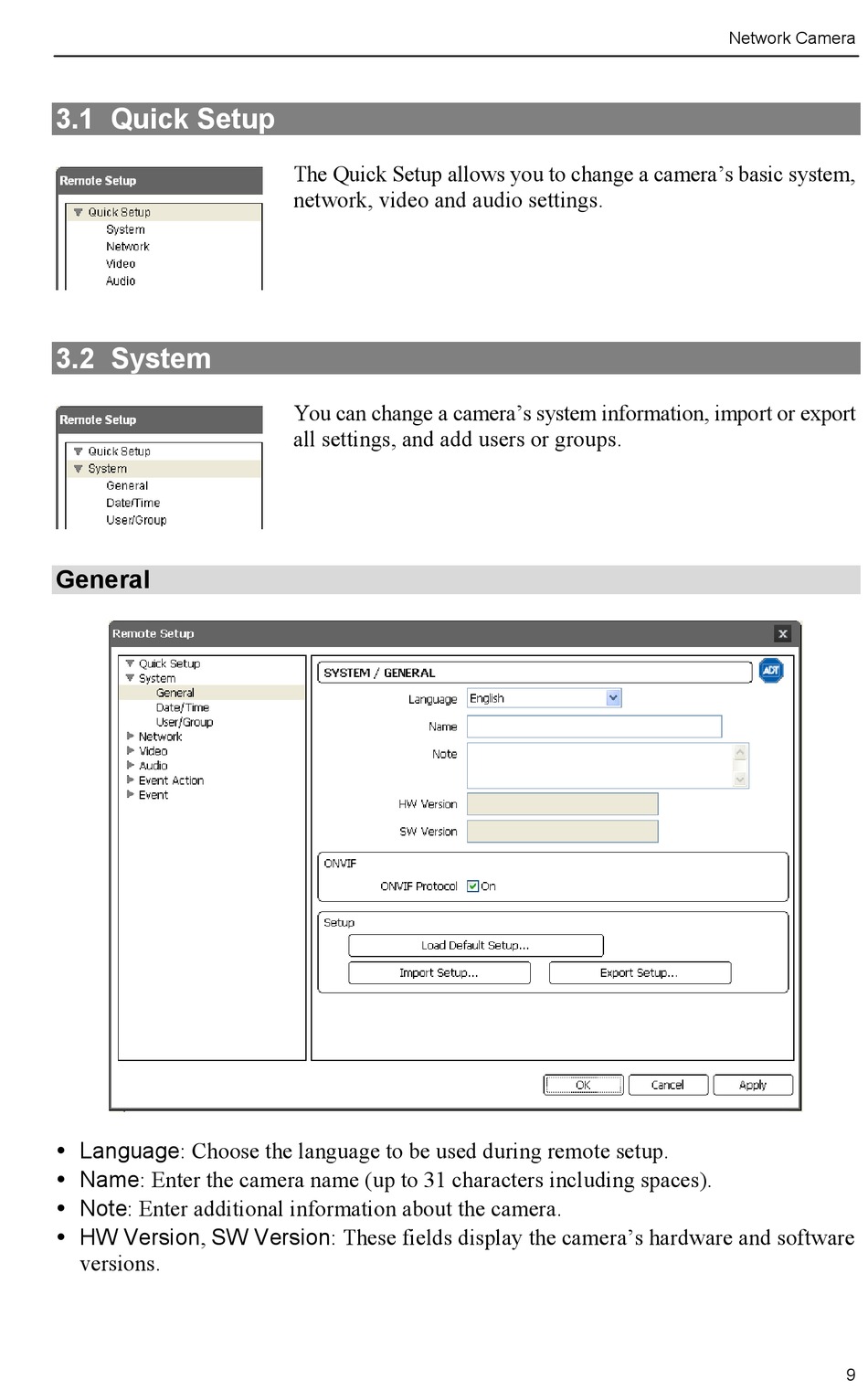Select System under section 3.1 Quick Setup
Image resolution: width=868 pixels, height=1390 pixels.
(x=125, y=229)
